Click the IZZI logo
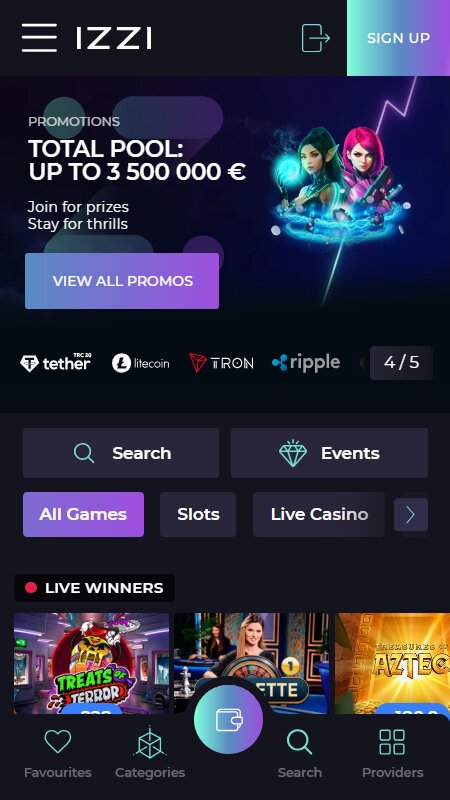 (114, 38)
